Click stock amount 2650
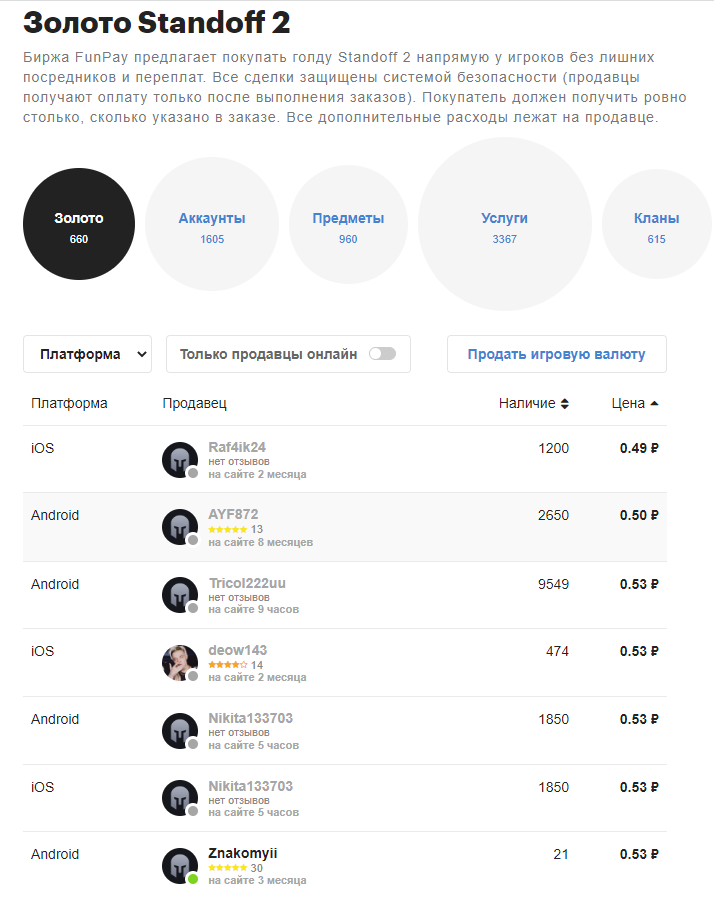The image size is (714, 899). pos(553,515)
